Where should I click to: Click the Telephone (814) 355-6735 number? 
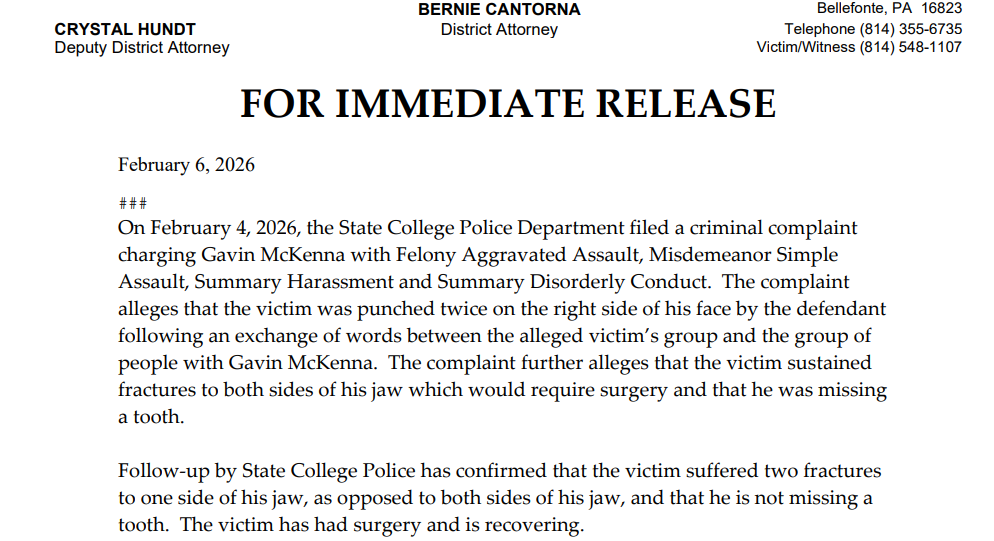coord(873,29)
